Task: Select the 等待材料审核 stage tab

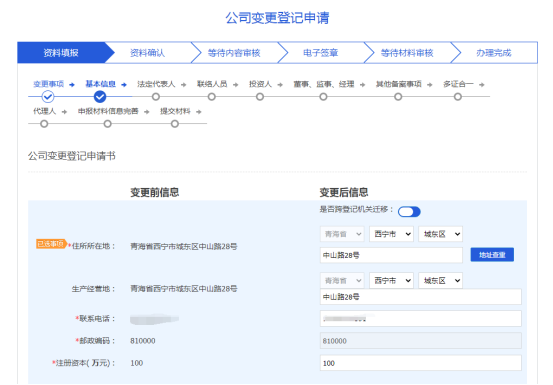Action: coord(407,53)
